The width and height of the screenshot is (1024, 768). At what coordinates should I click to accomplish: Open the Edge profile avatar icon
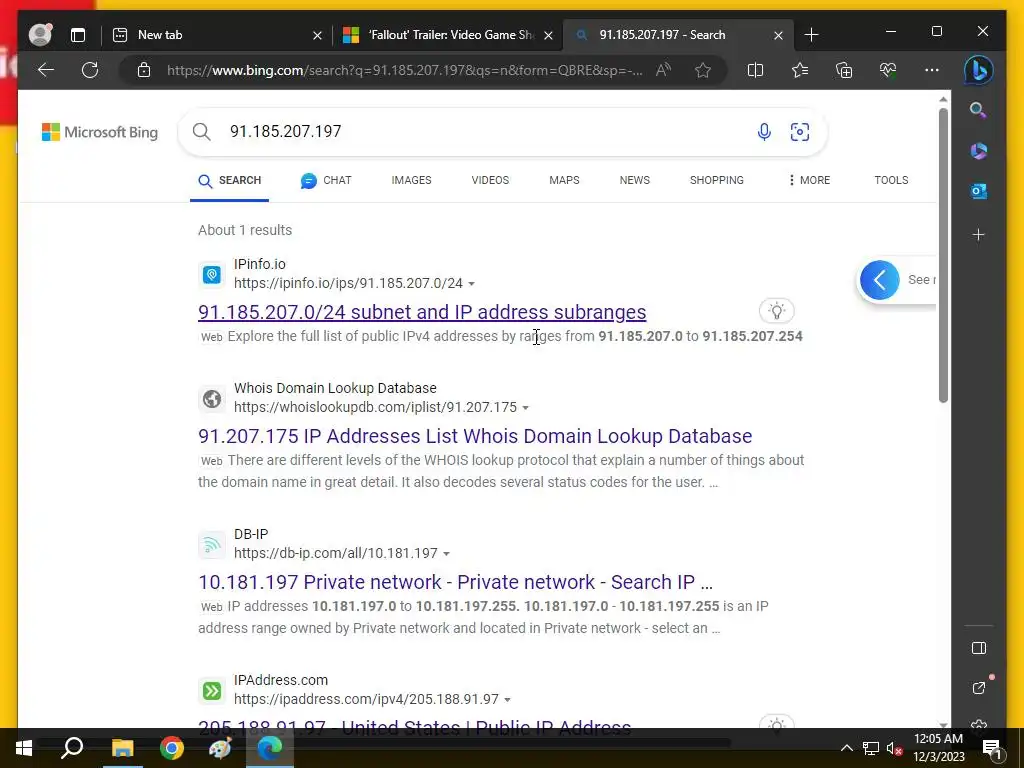(x=40, y=35)
